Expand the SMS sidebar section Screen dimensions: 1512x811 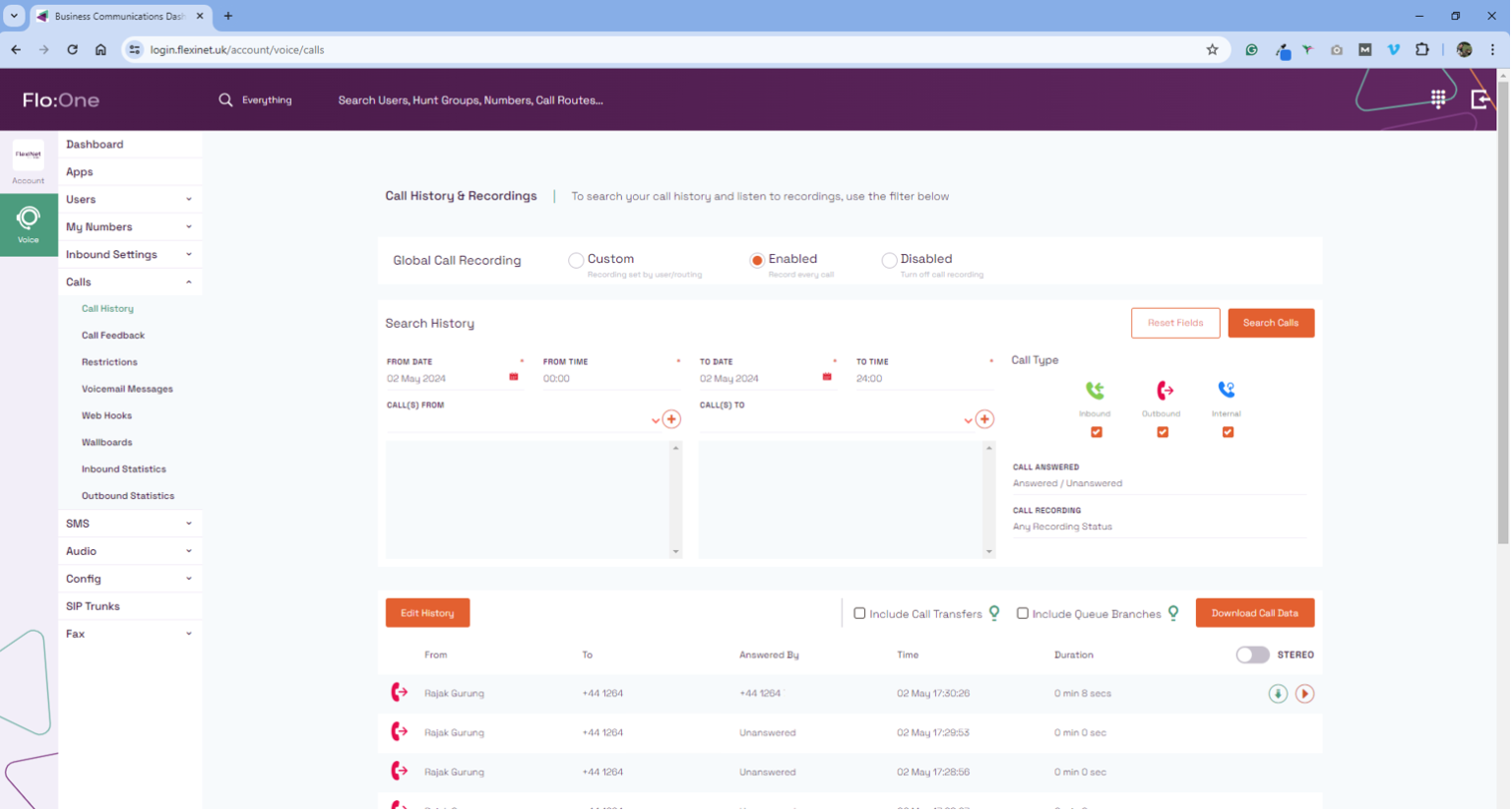129,523
